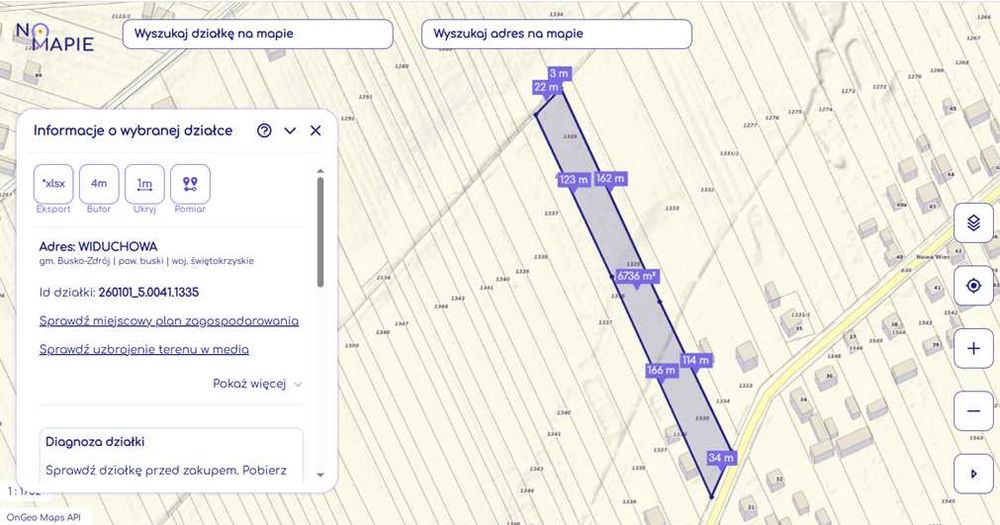Expand 'Pokaż więcej' details

pos(257,383)
